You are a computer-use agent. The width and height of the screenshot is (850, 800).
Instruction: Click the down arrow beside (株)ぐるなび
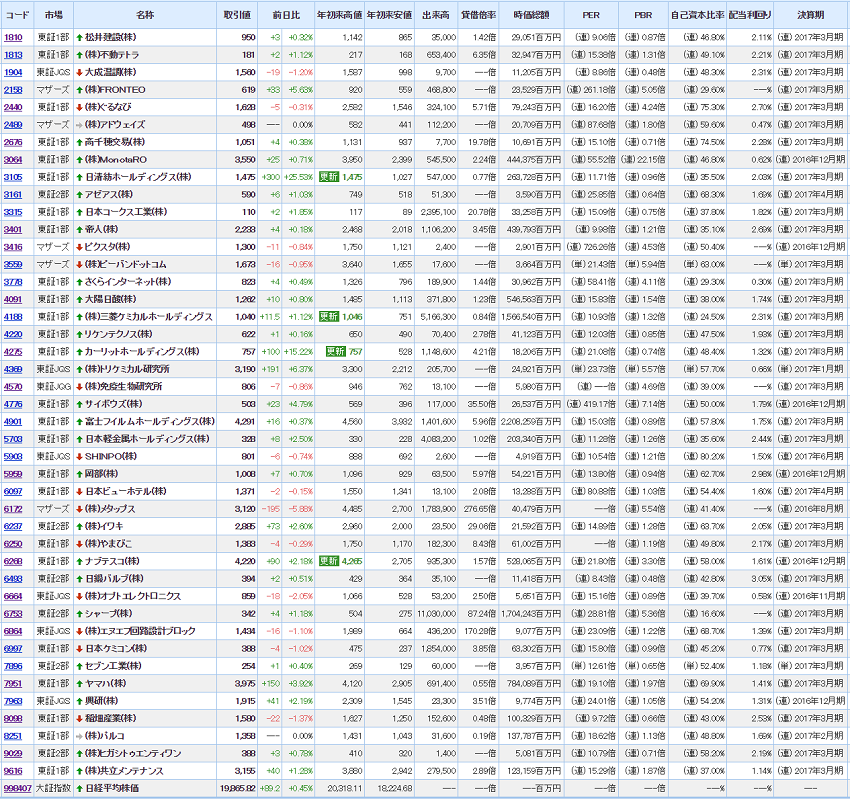79,107
